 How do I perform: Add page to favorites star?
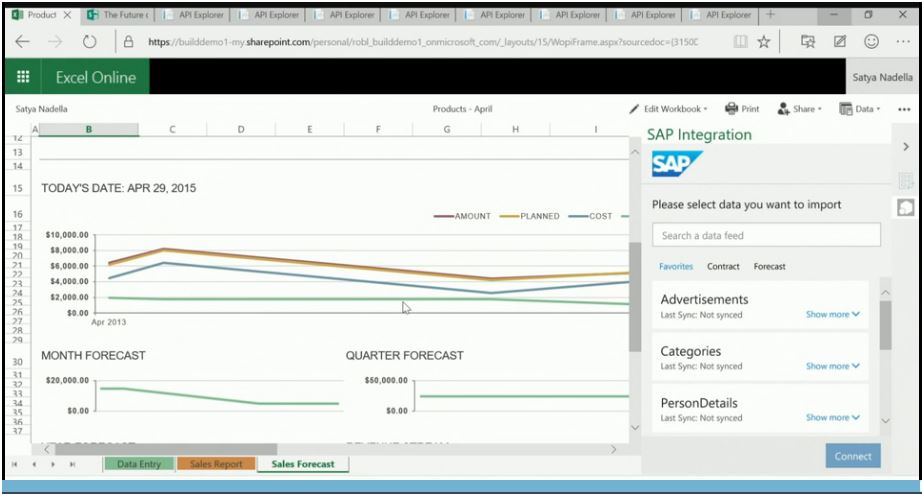click(x=763, y=41)
